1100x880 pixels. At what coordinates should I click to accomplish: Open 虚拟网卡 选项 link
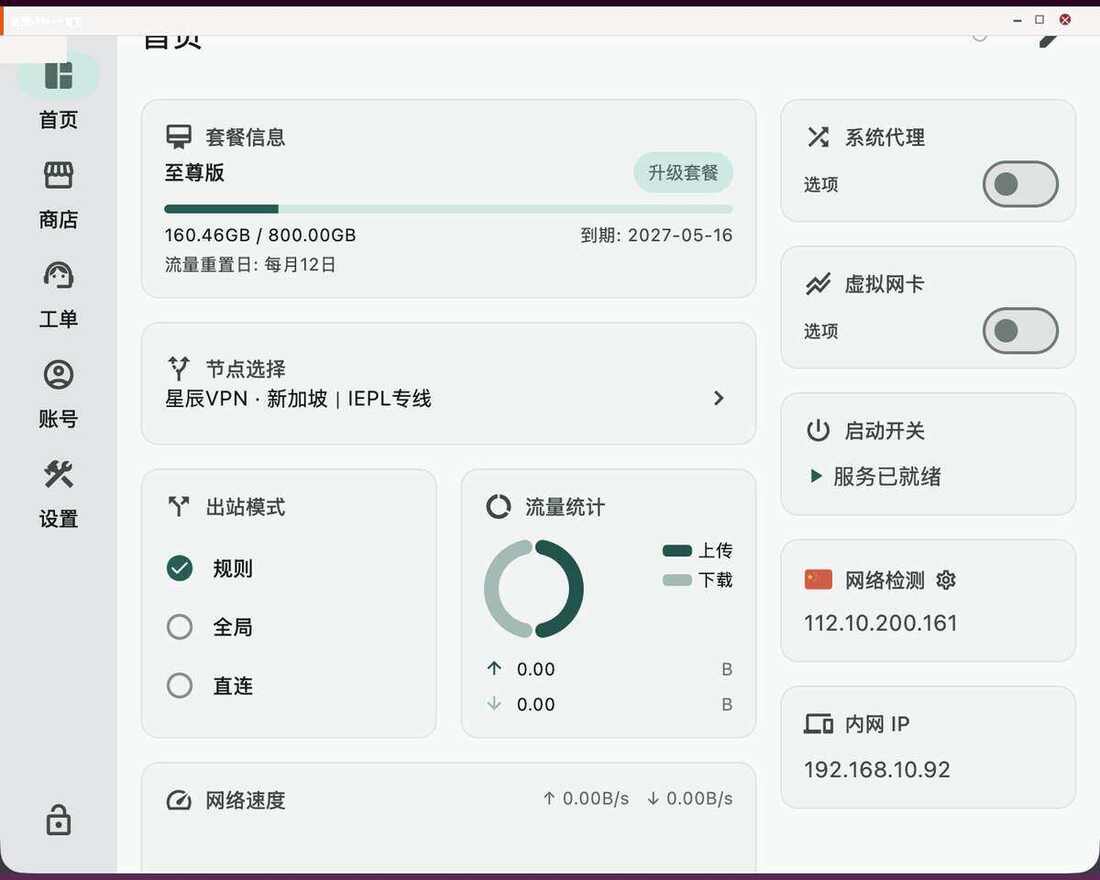pyautogui.click(x=821, y=331)
